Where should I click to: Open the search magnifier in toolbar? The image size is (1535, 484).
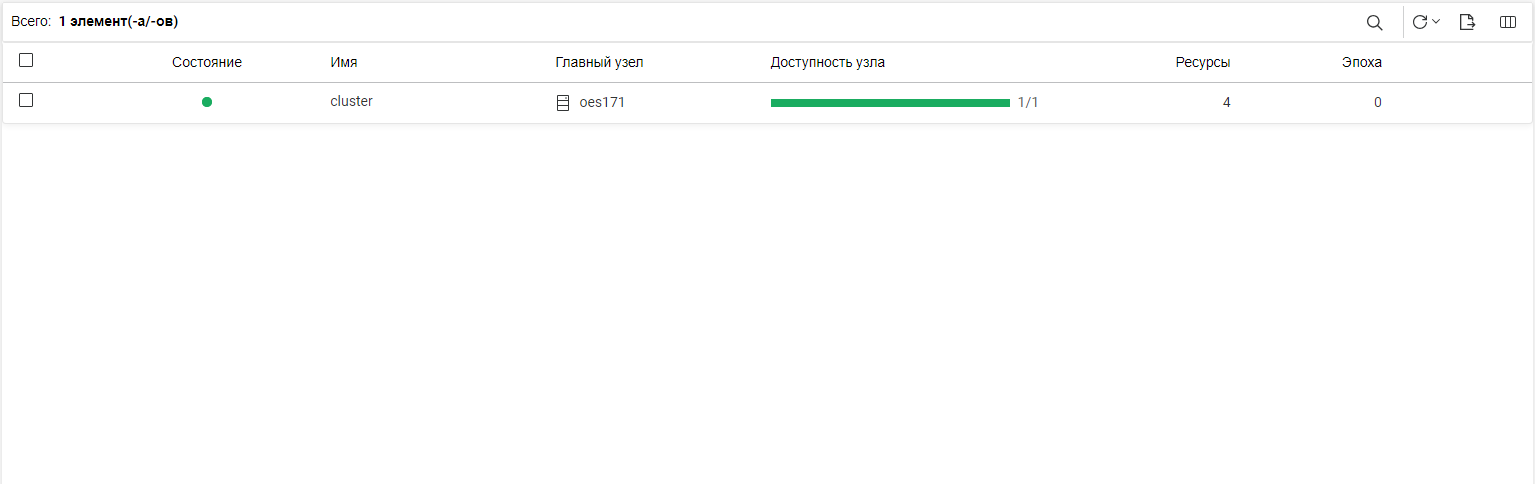[1375, 22]
